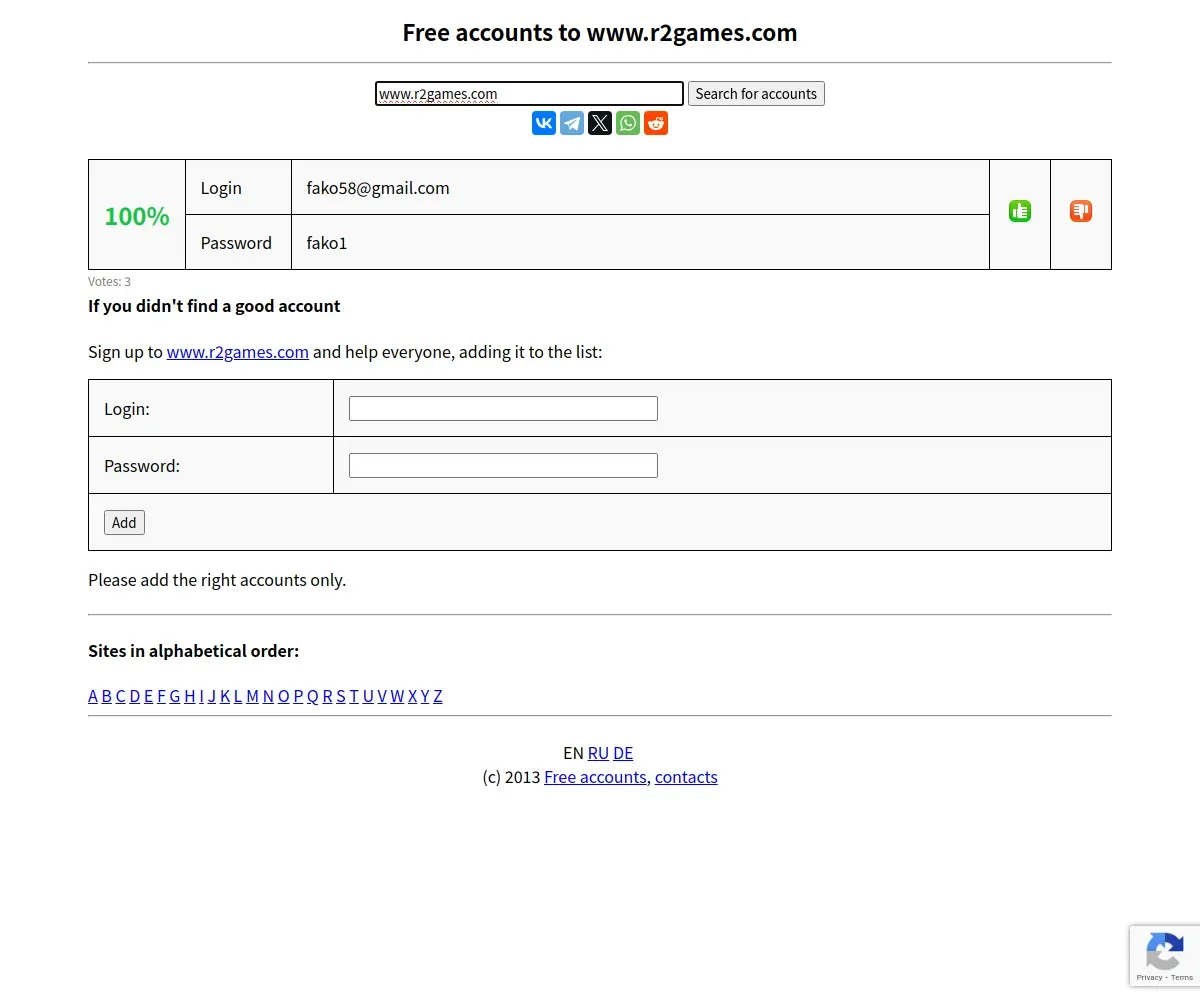
Task: Open sites starting with letter J
Action: (x=212, y=696)
